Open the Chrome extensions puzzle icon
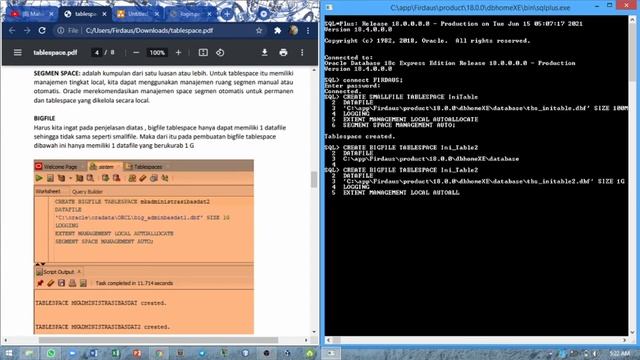 point(278,31)
